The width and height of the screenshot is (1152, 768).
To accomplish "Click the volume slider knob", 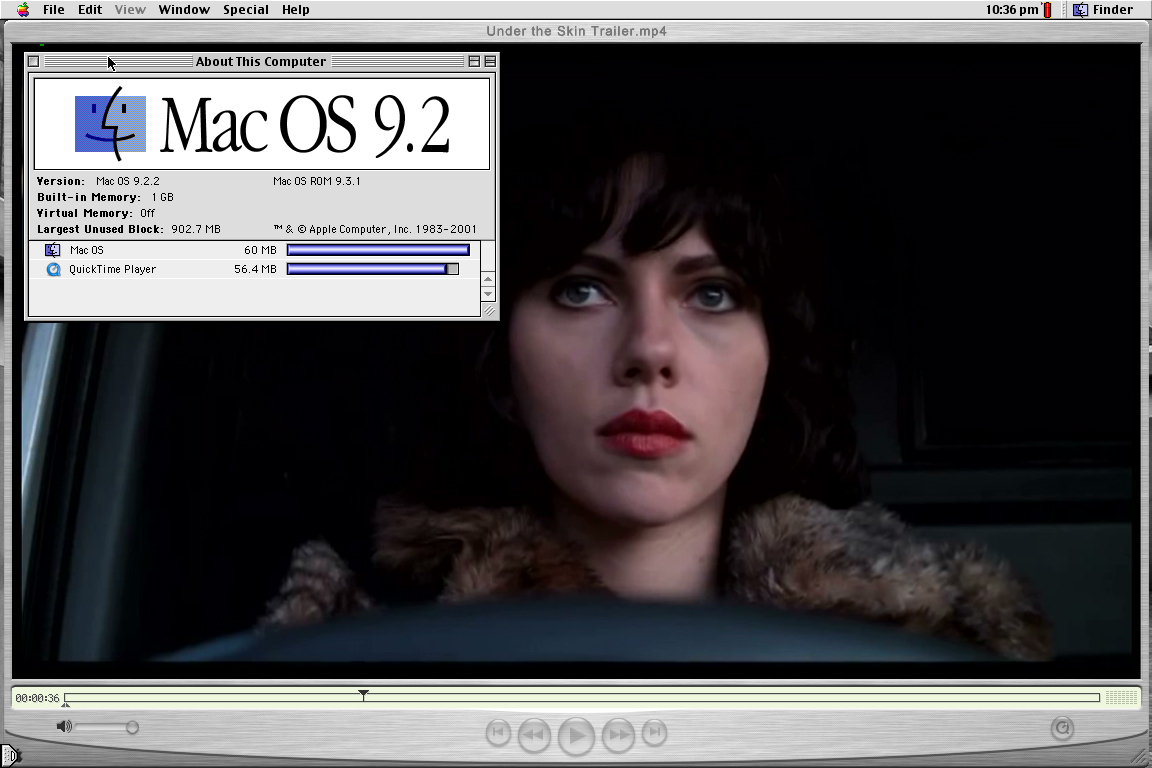I will (x=132, y=728).
